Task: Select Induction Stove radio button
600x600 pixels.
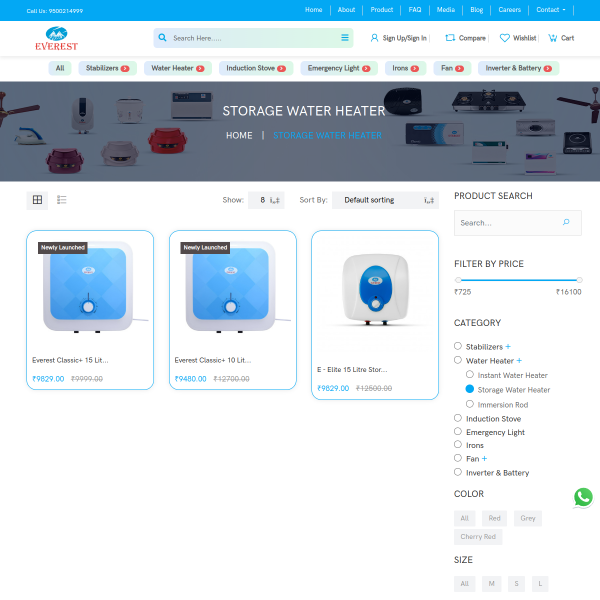Action: (x=458, y=418)
